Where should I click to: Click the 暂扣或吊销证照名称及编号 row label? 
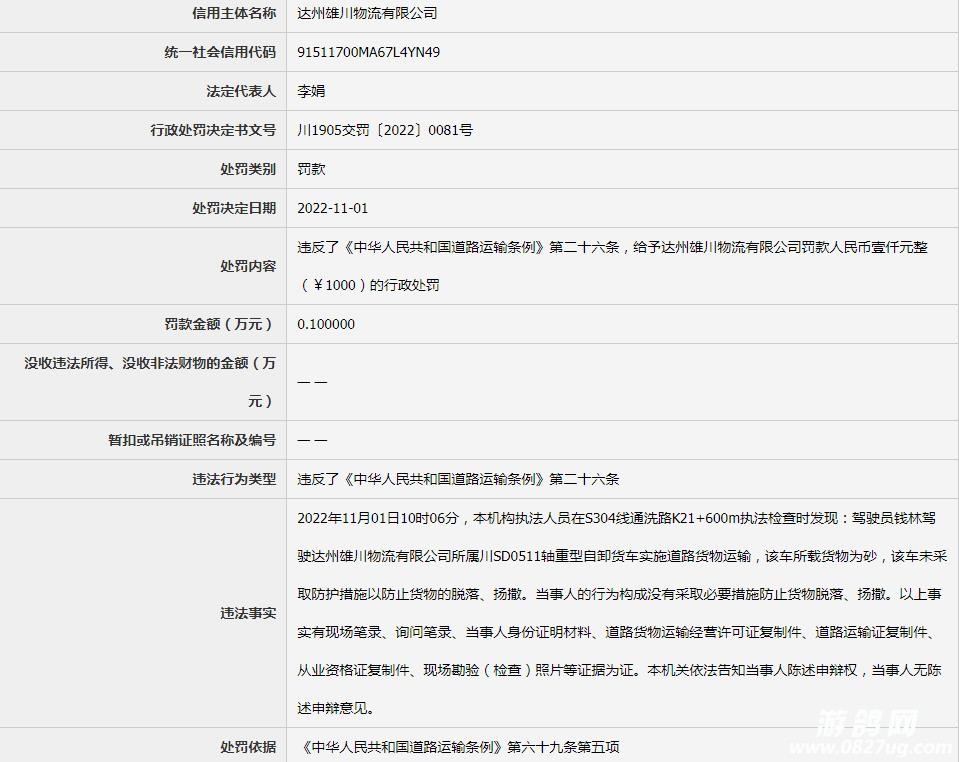192,440
